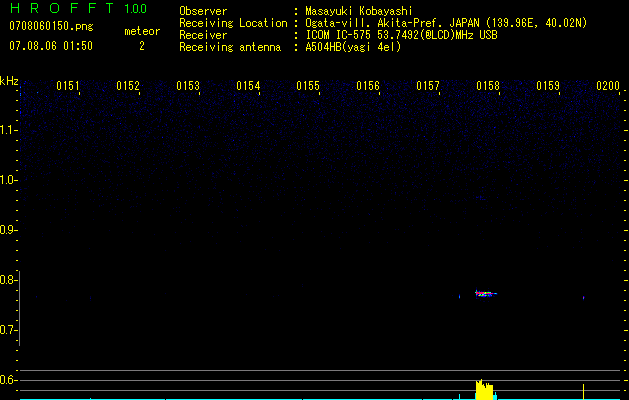Click the 0.6 kHz frequency tick label
This screenshot has height=400, width=629.
point(8,380)
